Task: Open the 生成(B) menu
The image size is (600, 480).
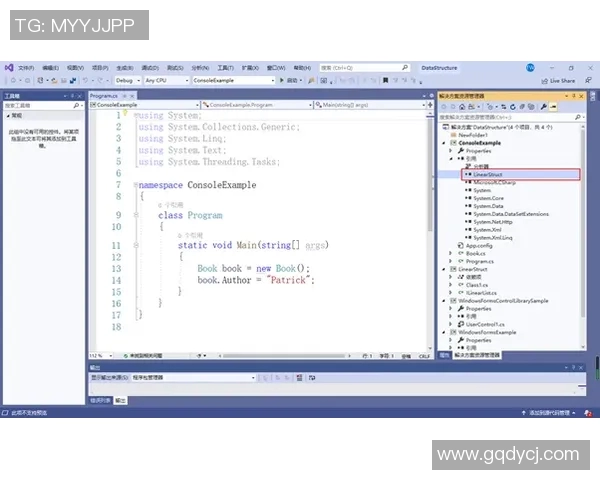Action: (x=125, y=68)
